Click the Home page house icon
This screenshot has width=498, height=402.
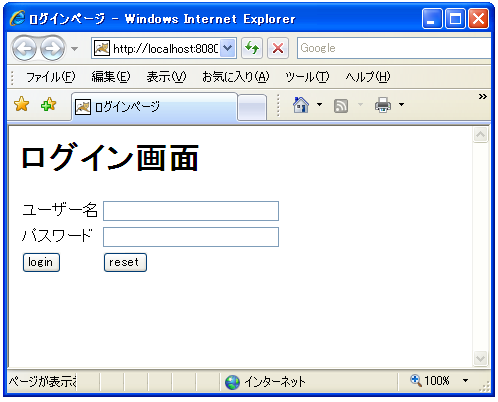(x=301, y=105)
